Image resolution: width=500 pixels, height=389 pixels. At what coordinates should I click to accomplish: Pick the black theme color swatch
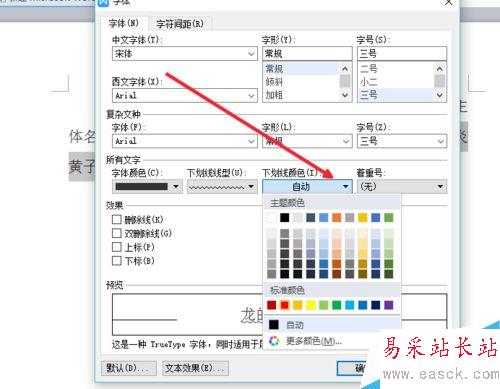coord(285,218)
